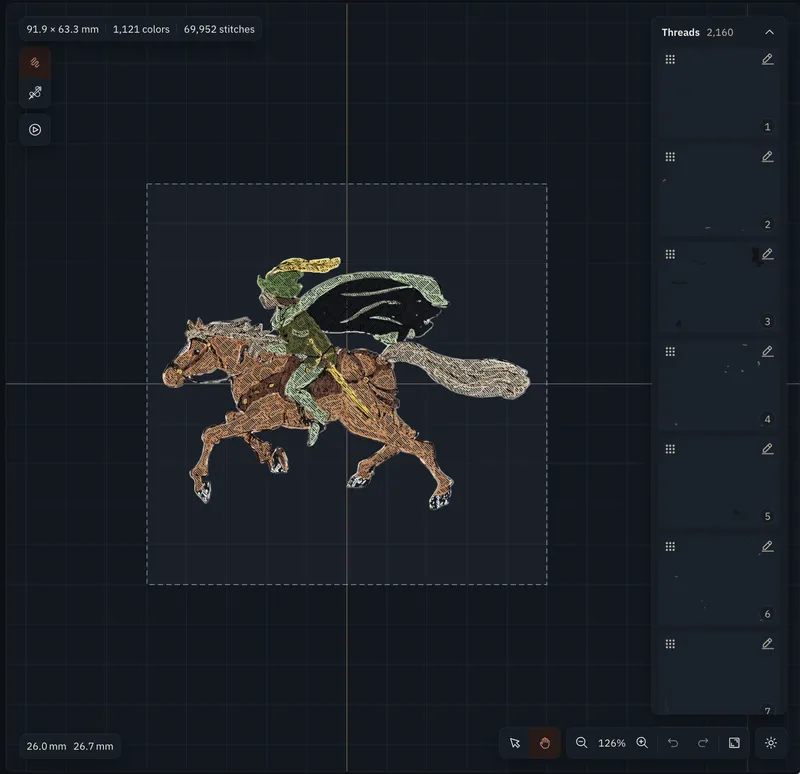Click the number badge 1
Viewport: 800px width, 774px height.
pyautogui.click(x=767, y=127)
